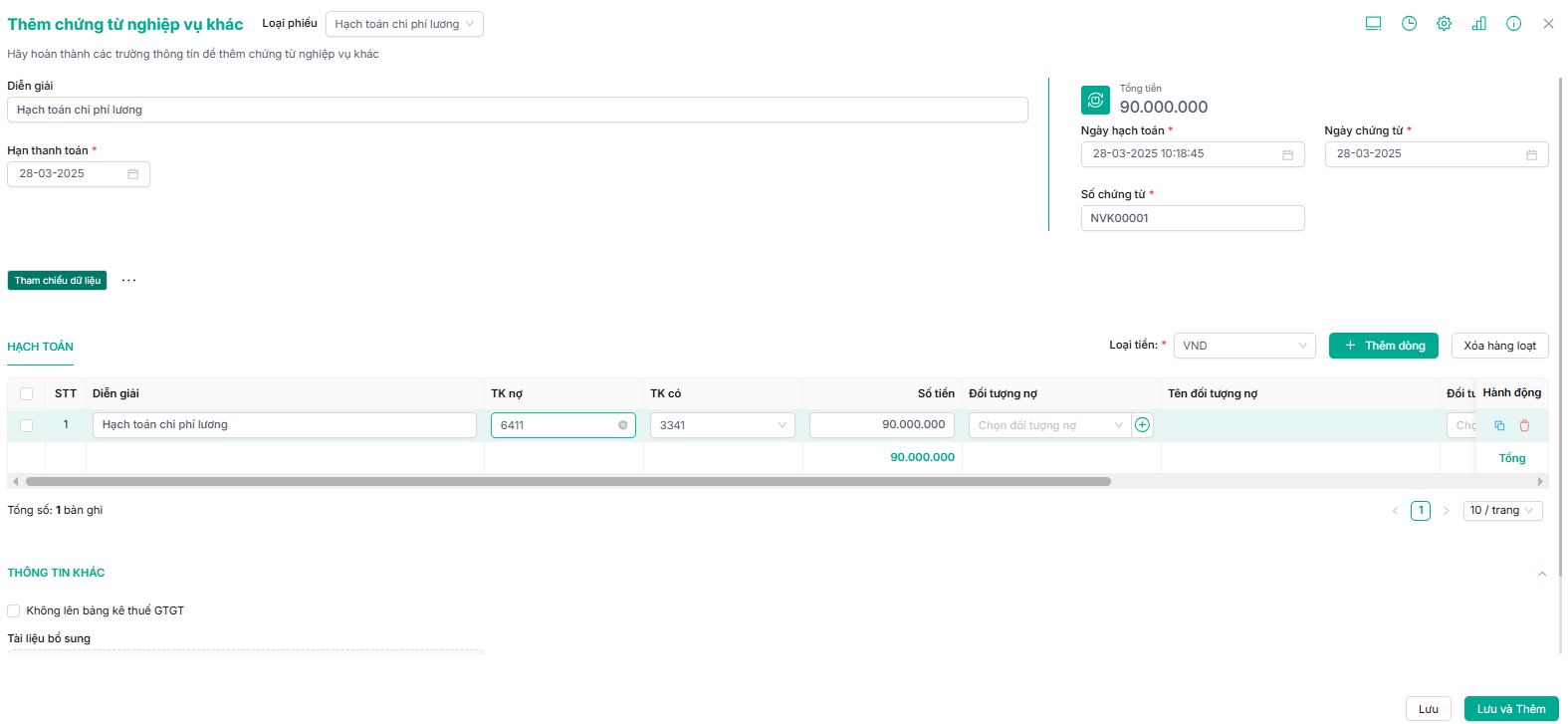1568x724 pixels.
Task: Click the Lưu và Thêm button
Action: click(1510, 709)
